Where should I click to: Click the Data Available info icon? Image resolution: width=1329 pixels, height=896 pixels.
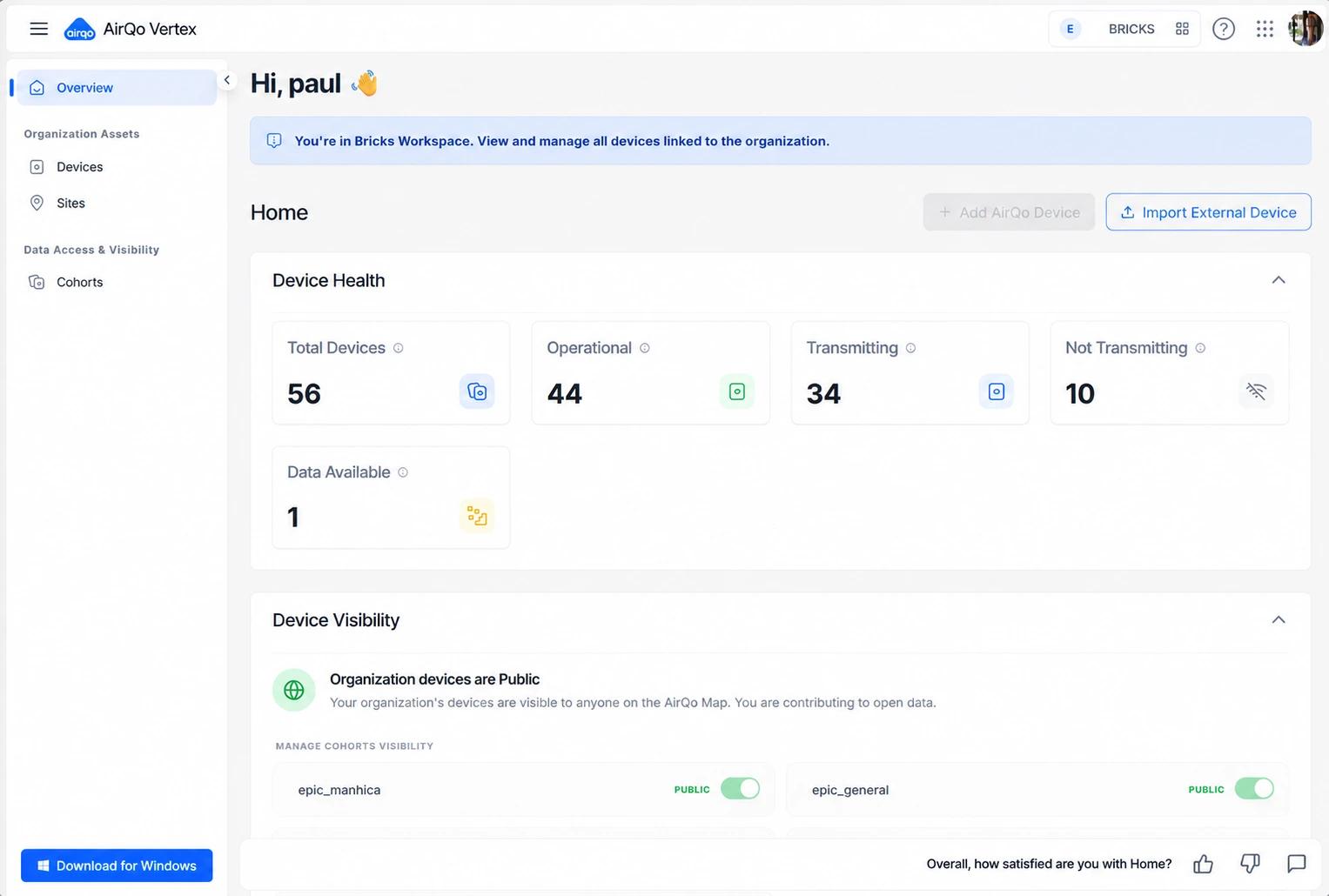[403, 472]
